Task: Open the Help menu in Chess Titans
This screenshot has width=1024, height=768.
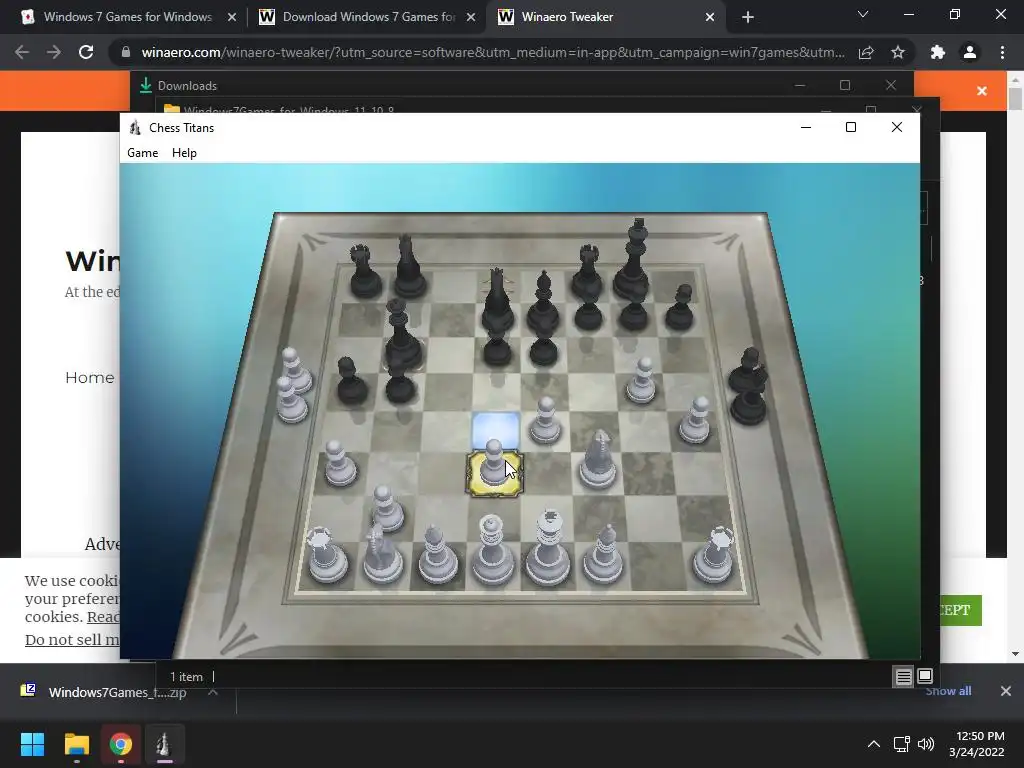Action: (x=184, y=153)
